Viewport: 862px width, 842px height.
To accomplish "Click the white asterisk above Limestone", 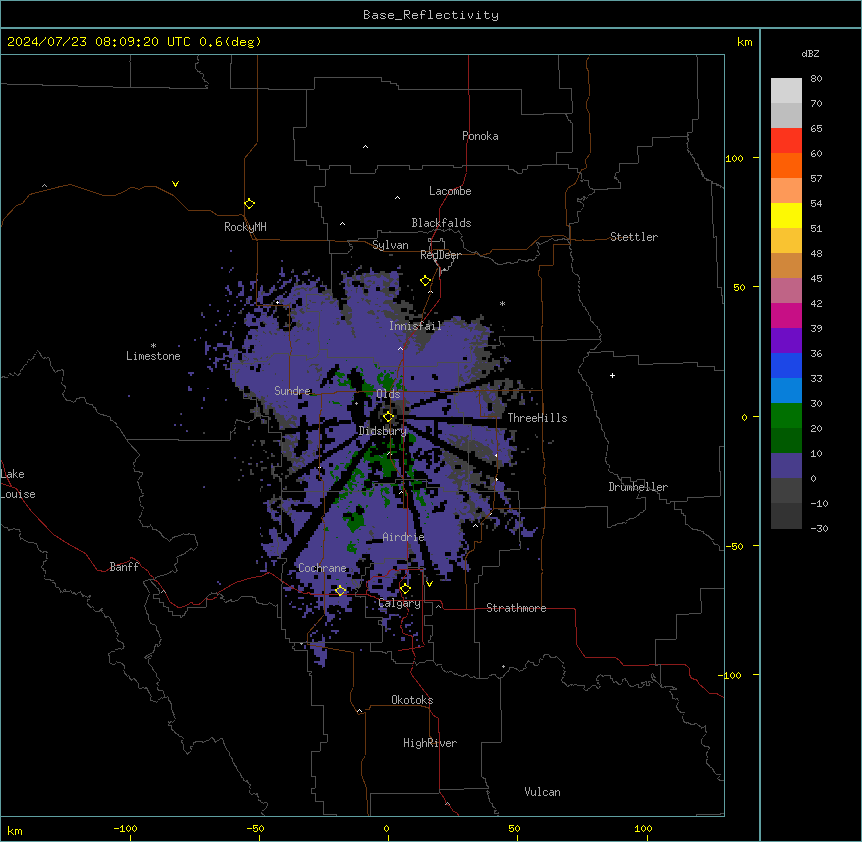I will [x=153, y=346].
